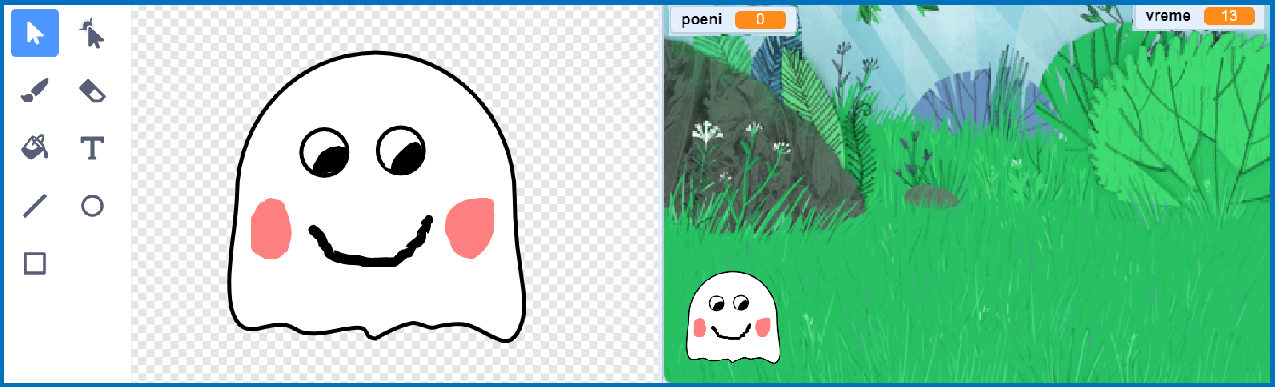Select the Circle tool
This screenshot has width=1276, height=387.
(92, 206)
